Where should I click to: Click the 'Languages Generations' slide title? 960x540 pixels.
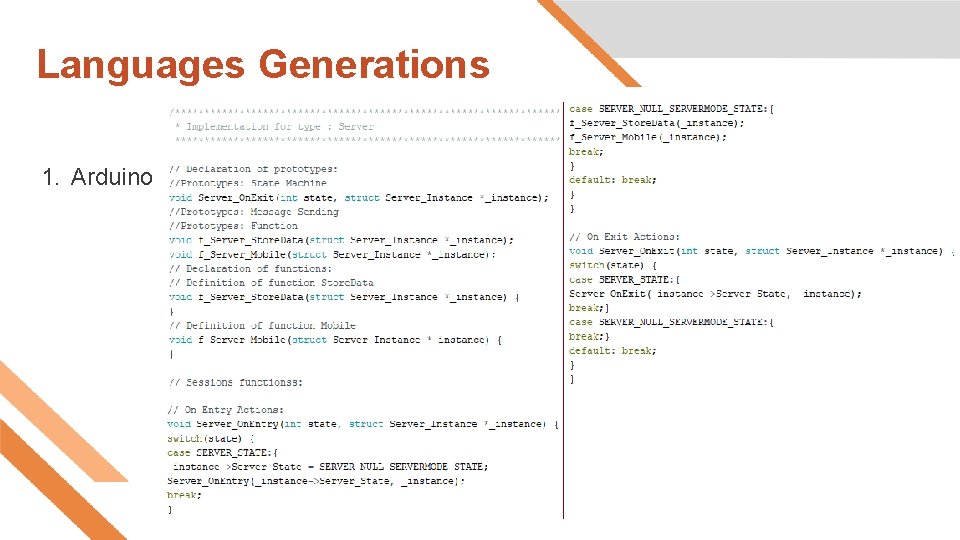pos(263,65)
